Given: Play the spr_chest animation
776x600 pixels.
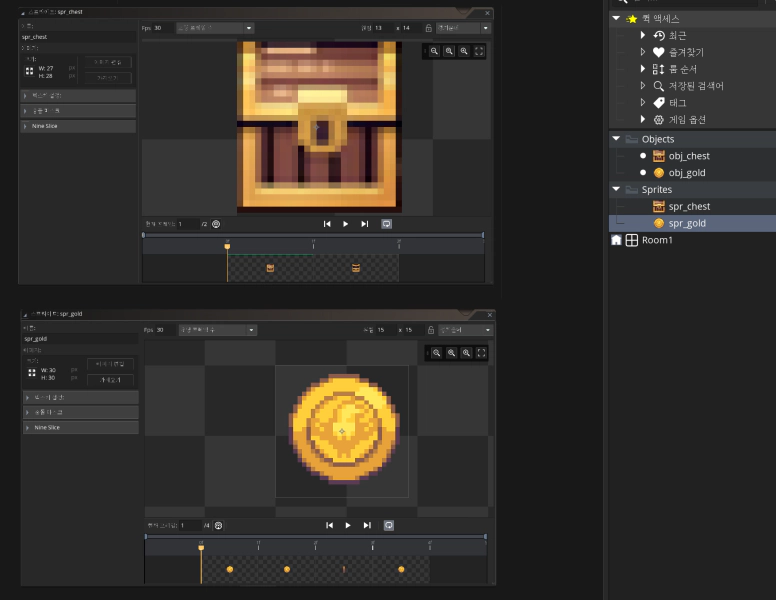Looking at the screenshot, I should (x=346, y=224).
